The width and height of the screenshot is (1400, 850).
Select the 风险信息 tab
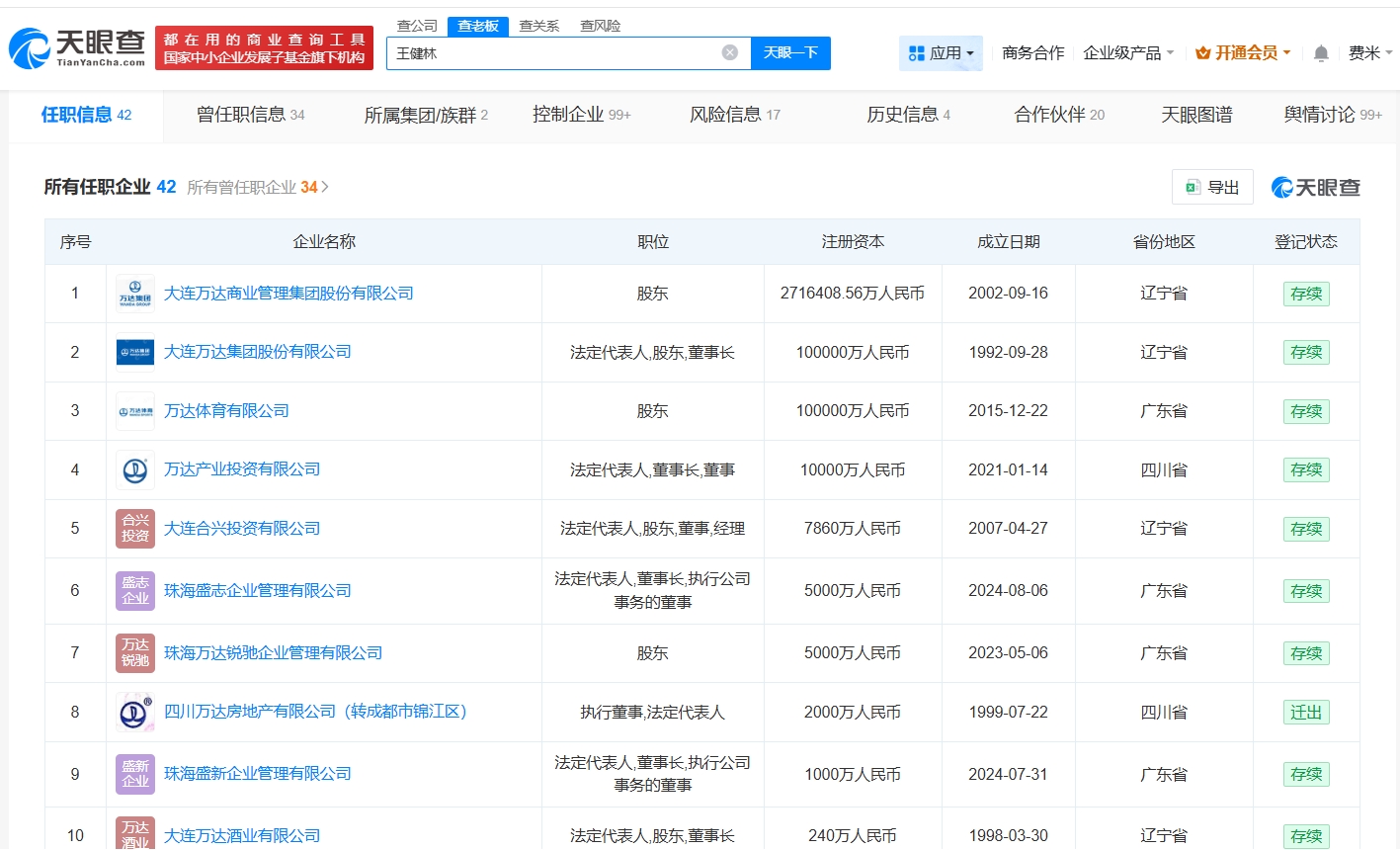734,115
